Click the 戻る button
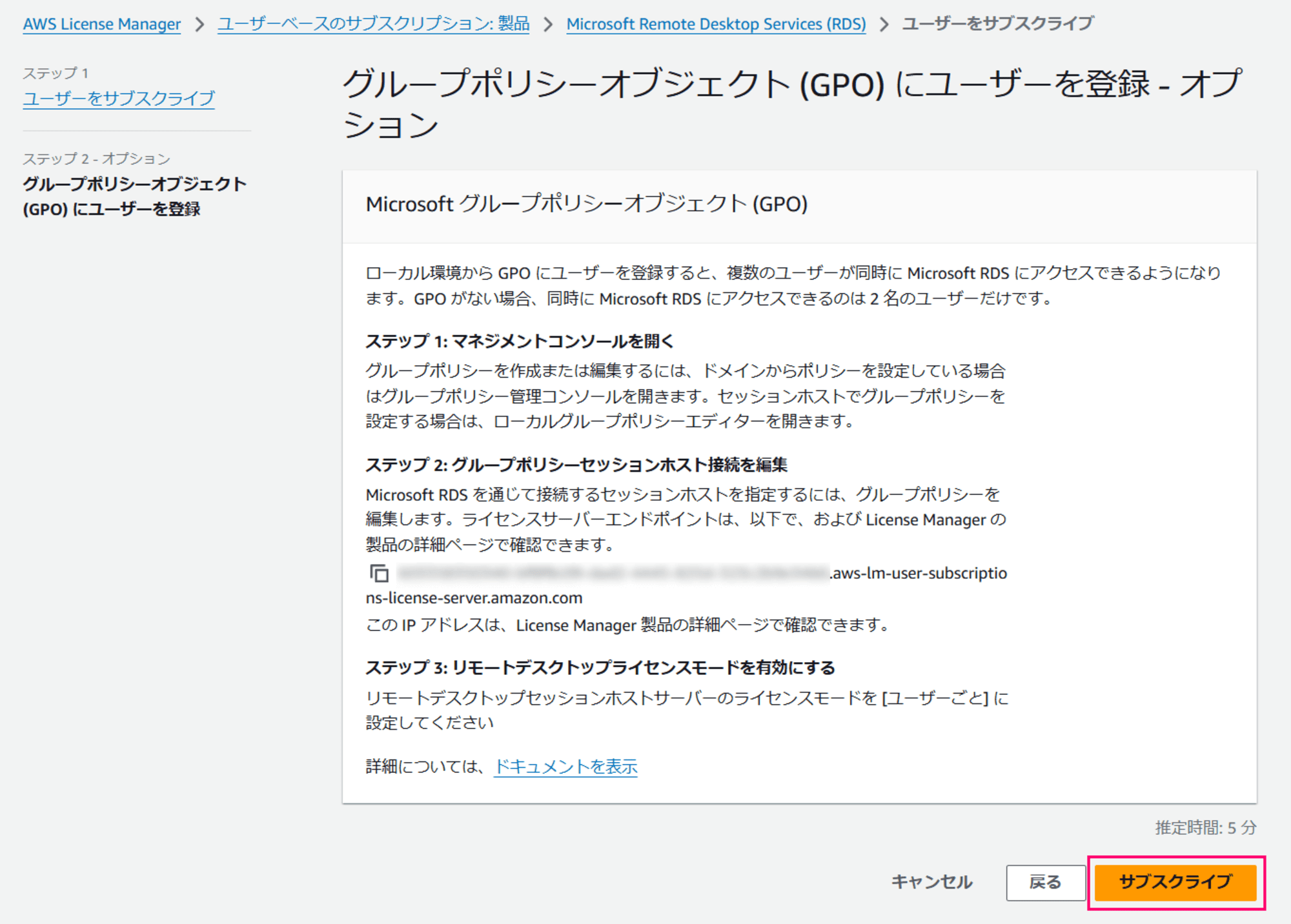 point(1045,882)
